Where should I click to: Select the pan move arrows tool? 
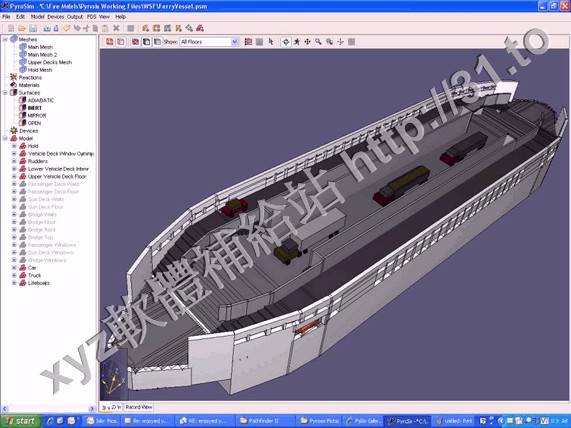click(308, 42)
